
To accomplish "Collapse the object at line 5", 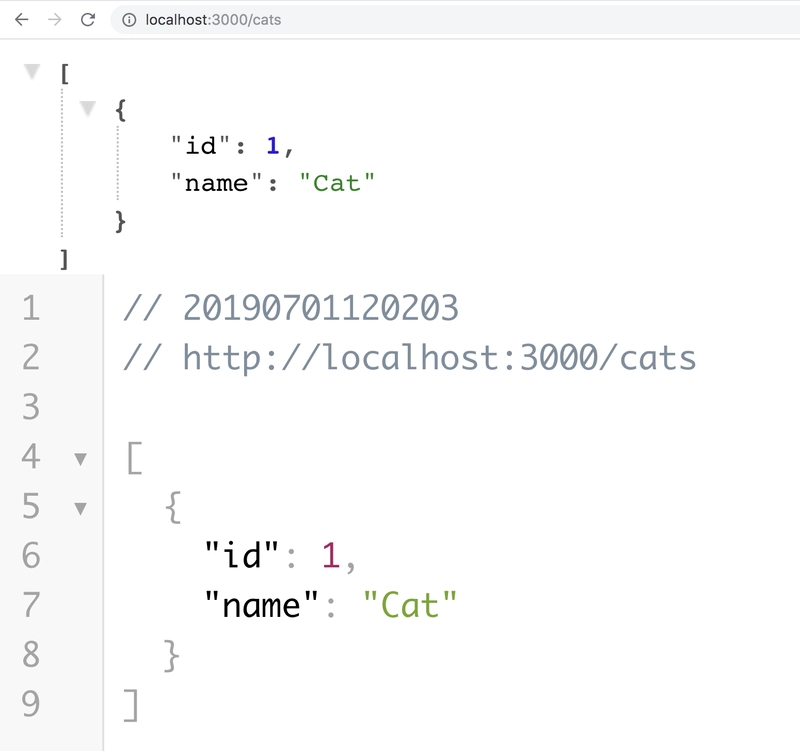I will point(80,508).
